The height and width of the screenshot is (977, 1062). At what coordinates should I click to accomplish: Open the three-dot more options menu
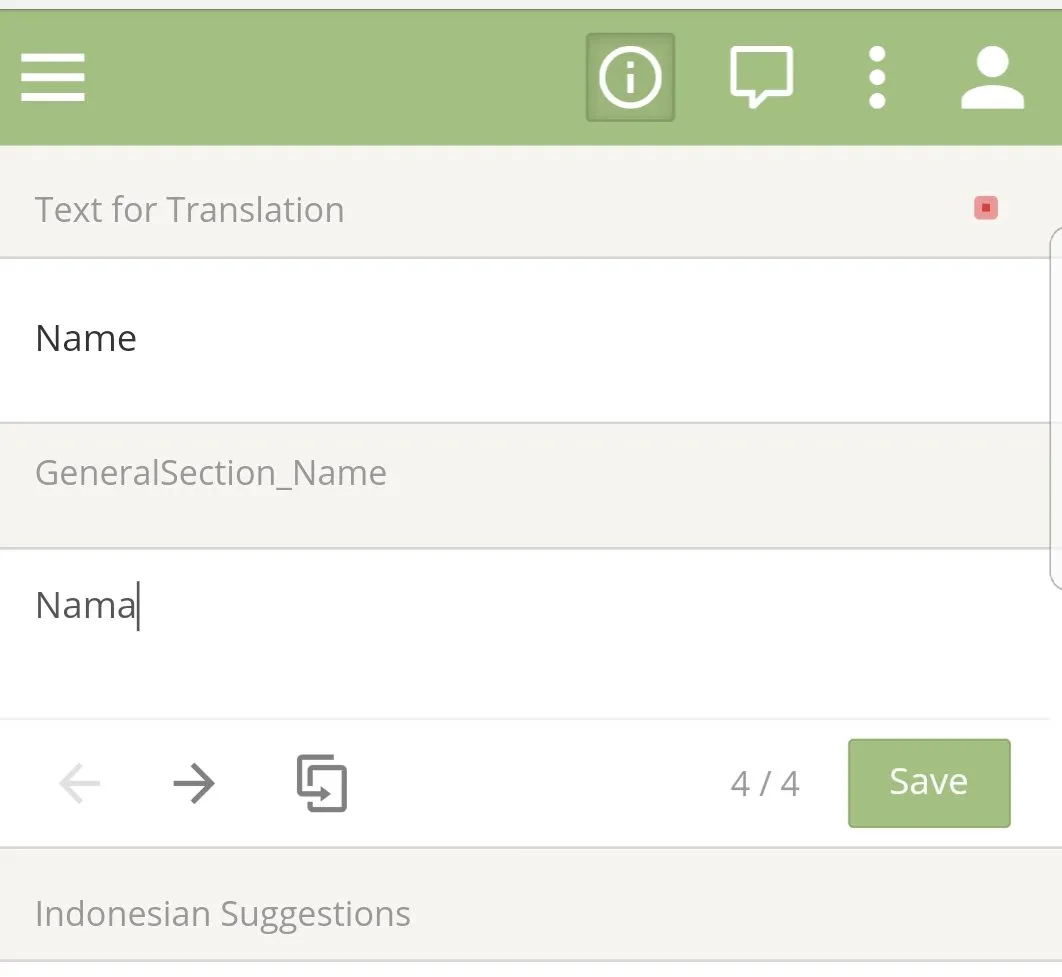877,77
